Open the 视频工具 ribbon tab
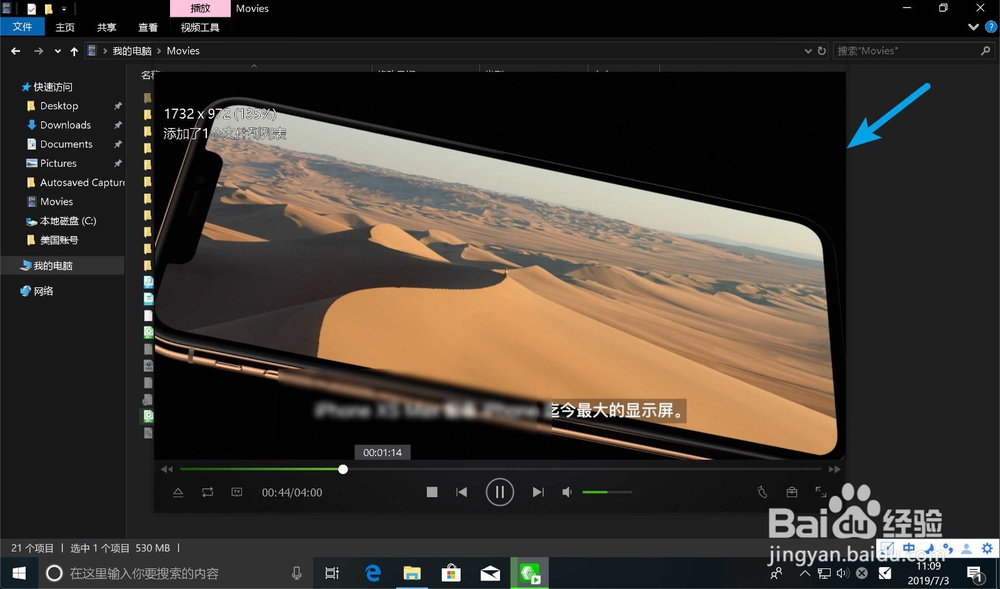 (200, 27)
